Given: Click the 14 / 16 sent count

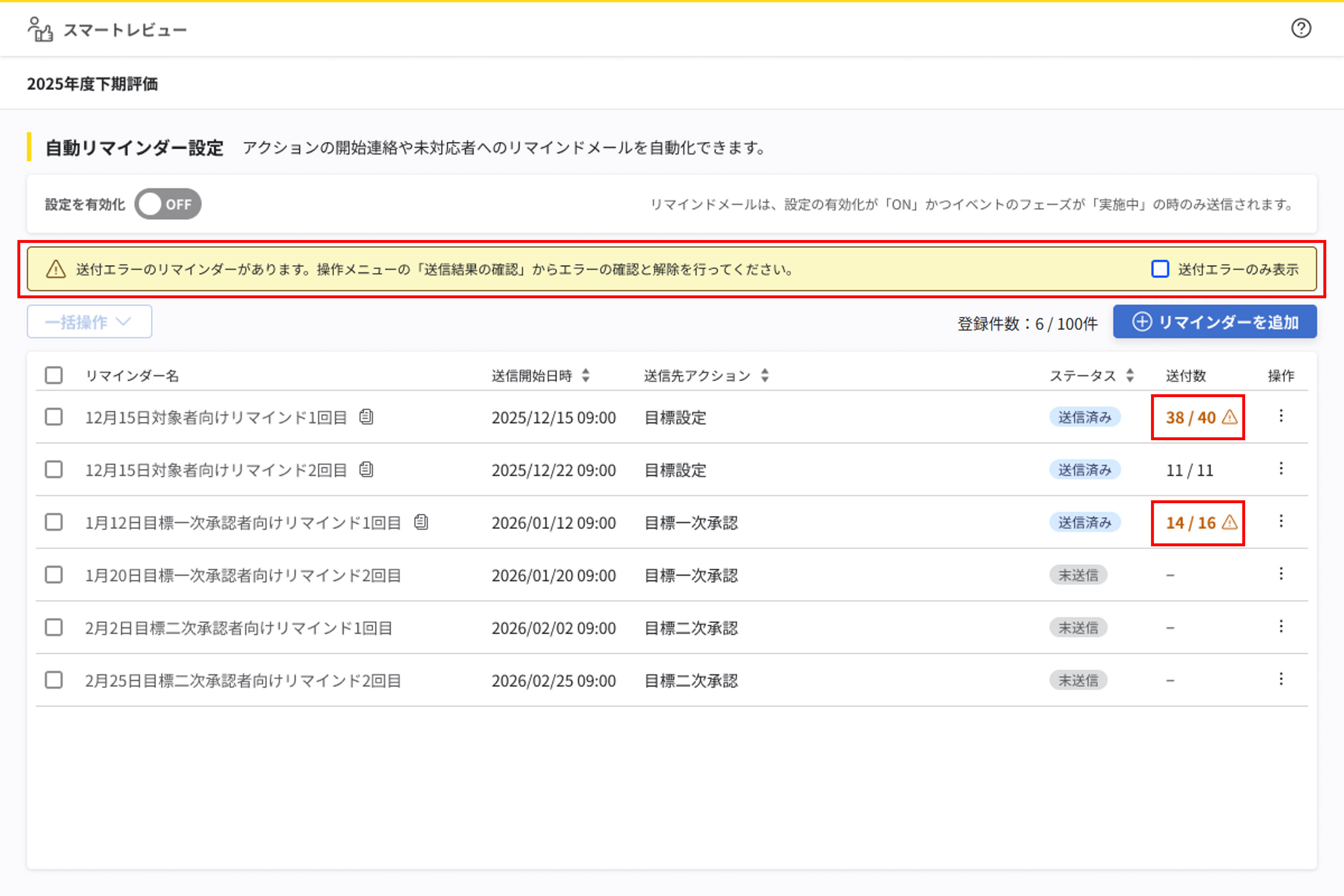Looking at the screenshot, I should (1191, 523).
